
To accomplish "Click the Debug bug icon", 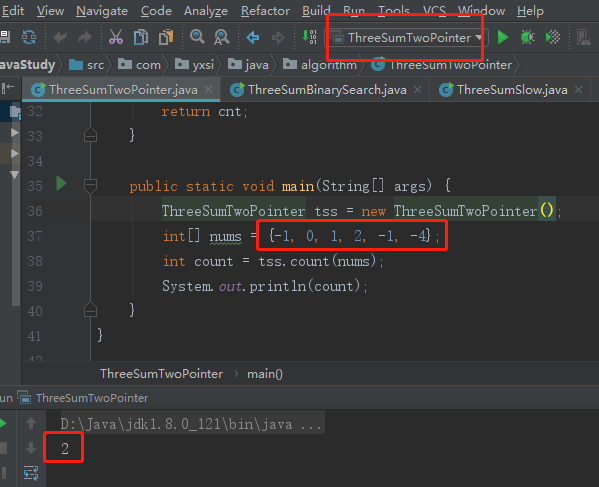I will pyautogui.click(x=528, y=37).
